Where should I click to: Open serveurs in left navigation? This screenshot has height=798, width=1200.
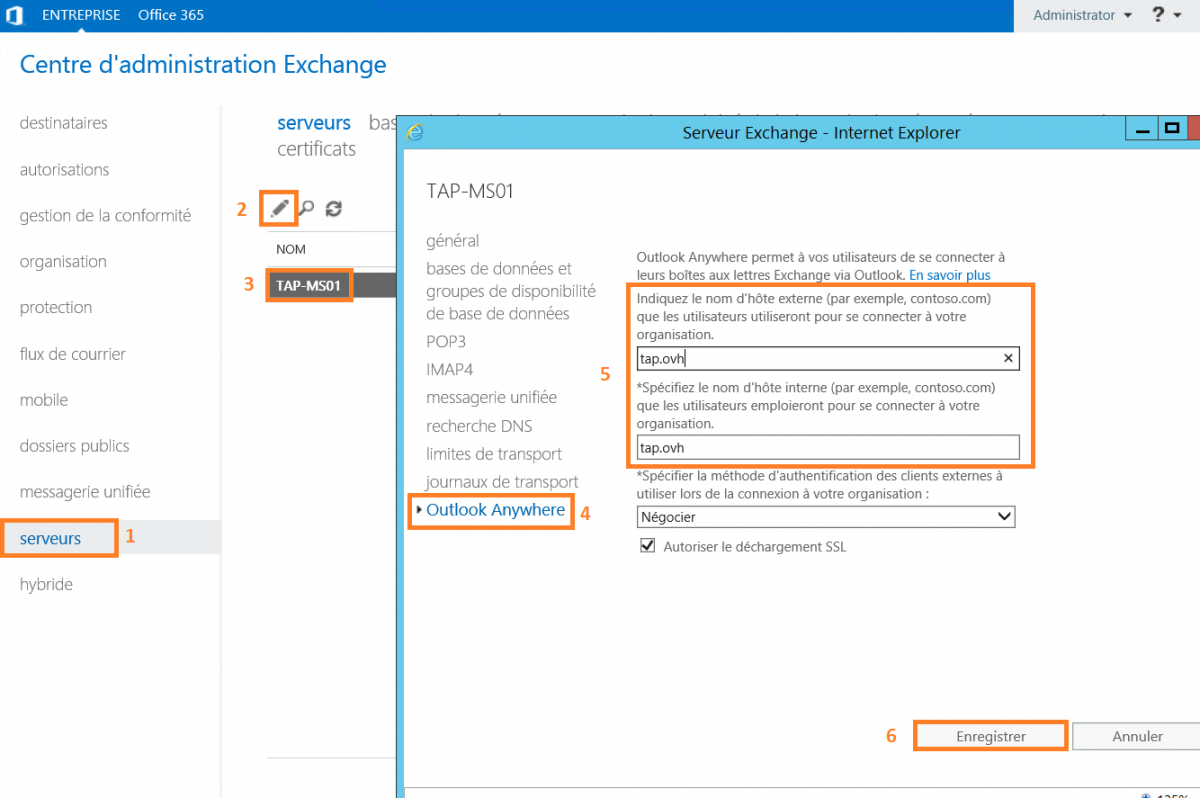[x=51, y=539]
